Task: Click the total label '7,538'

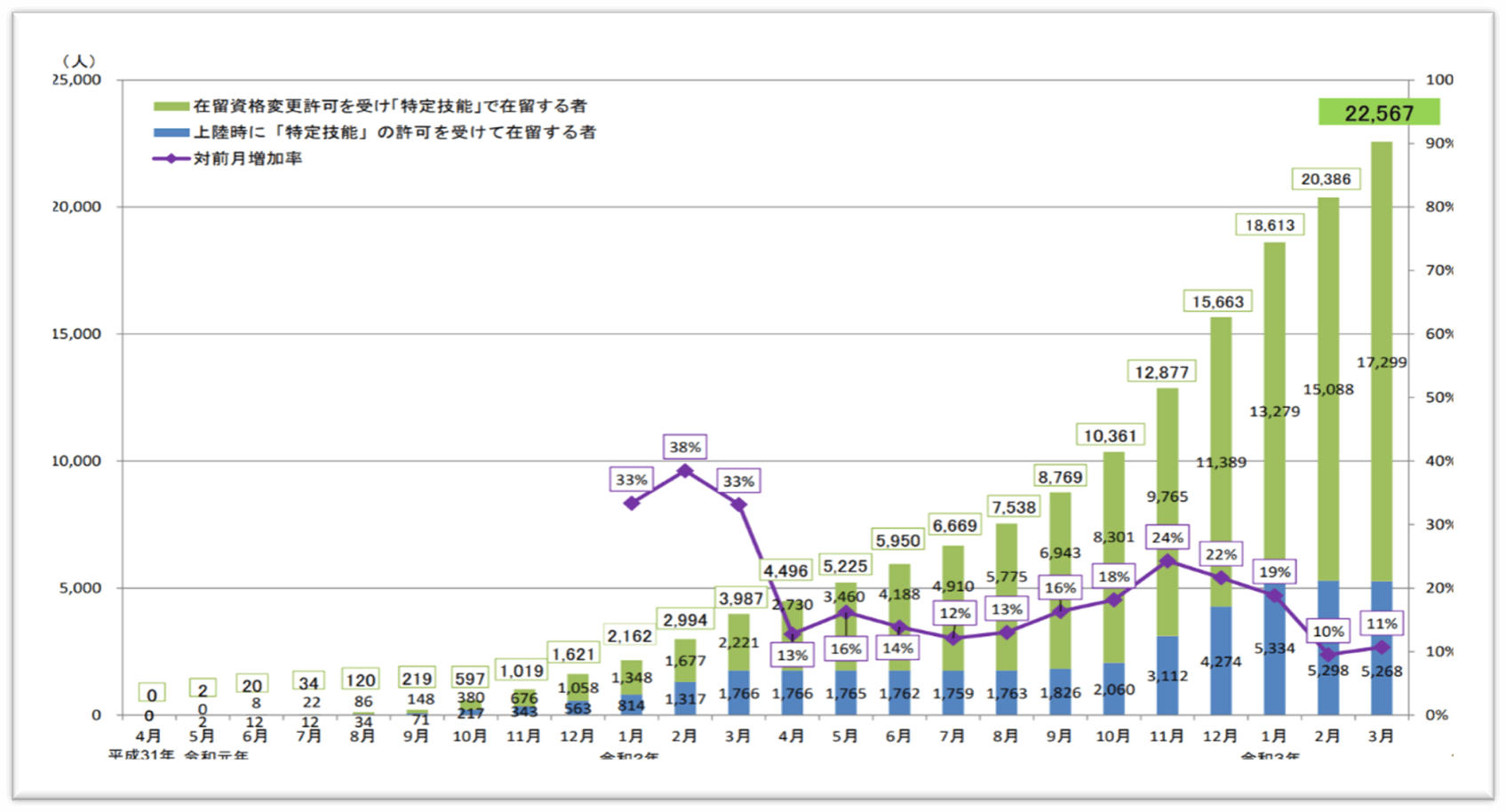Action: pyautogui.click(x=1014, y=507)
